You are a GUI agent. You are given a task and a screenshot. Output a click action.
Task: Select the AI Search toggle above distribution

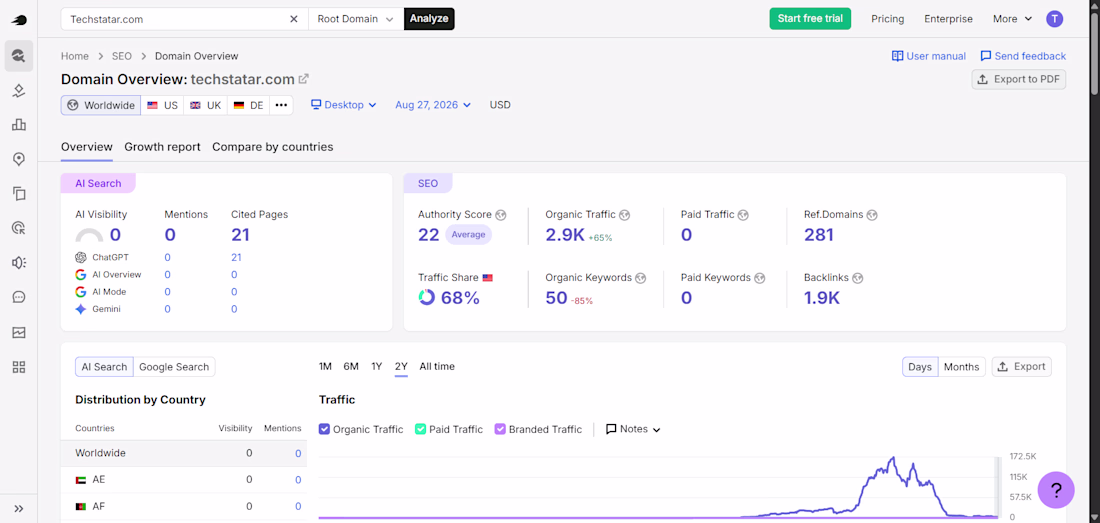coord(104,367)
